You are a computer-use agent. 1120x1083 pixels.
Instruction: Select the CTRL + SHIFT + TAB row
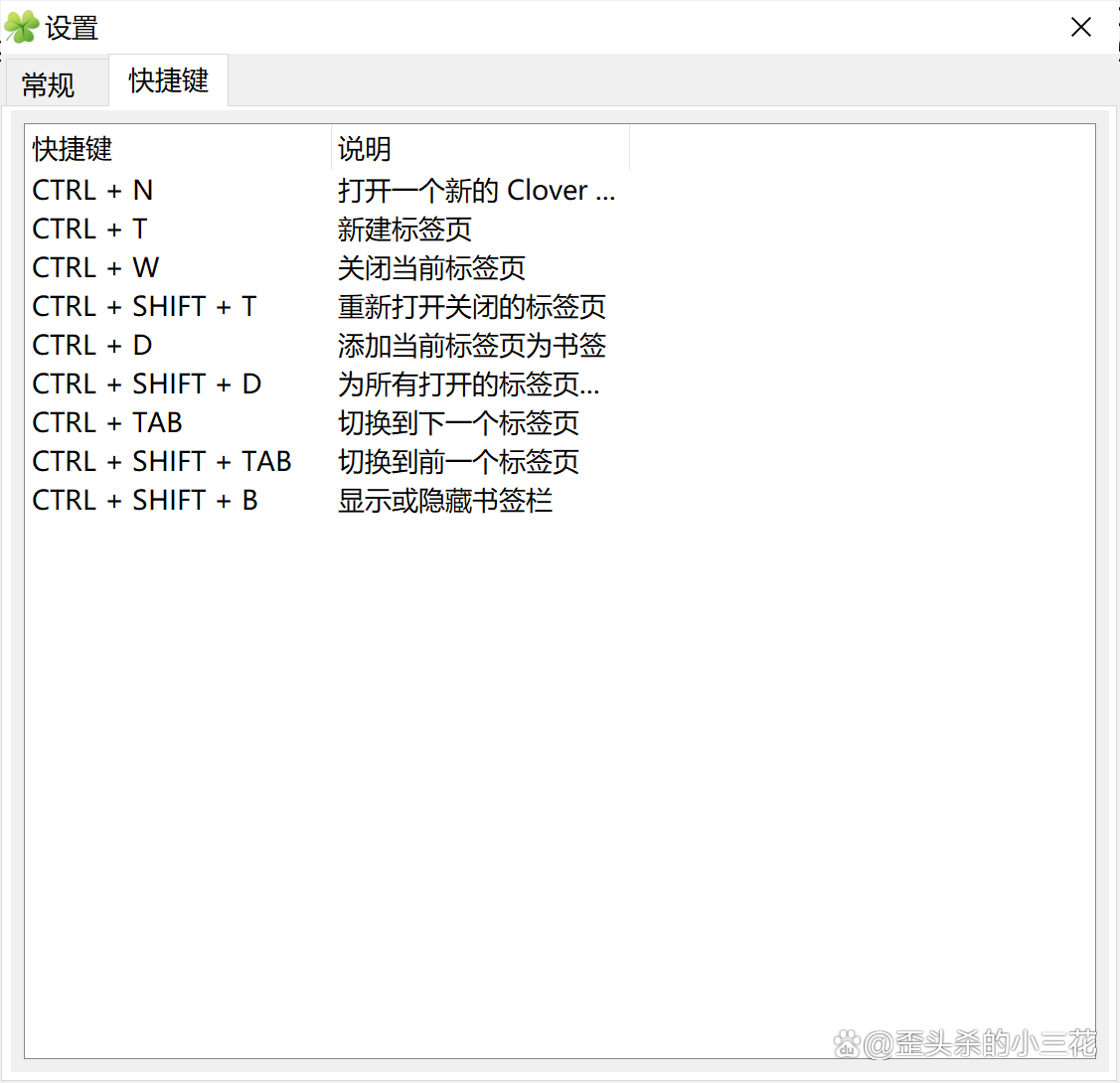327,461
